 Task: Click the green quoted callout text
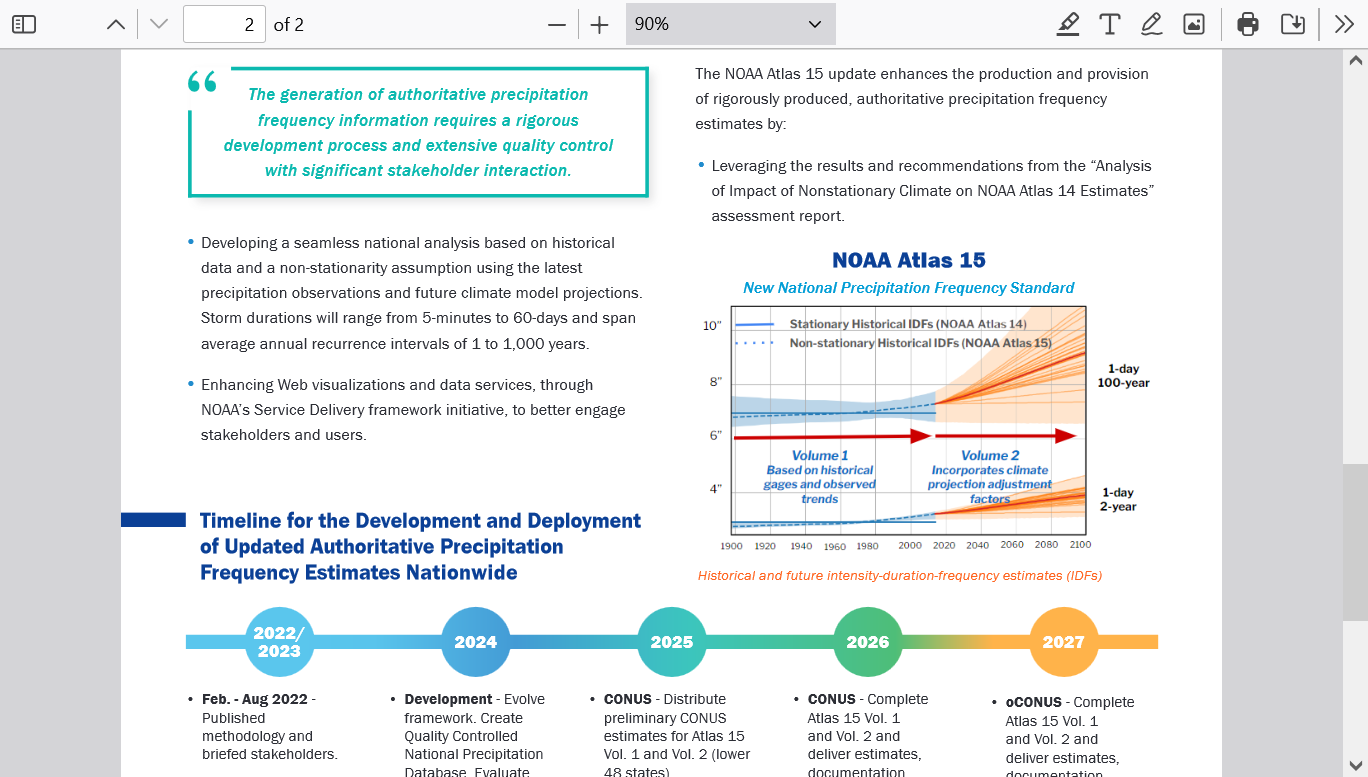click(418, 132)
